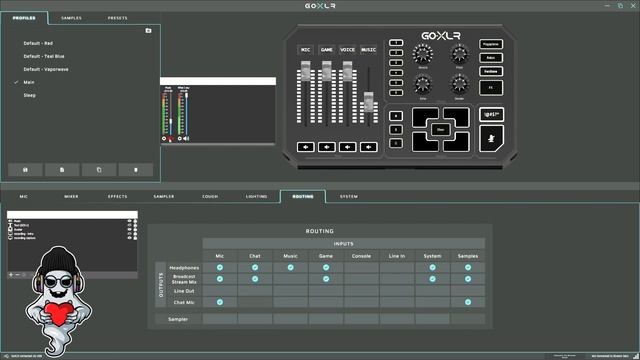Select effects preset button 1
The width and height of the screenshot is (640, 360).
point(396,43)
